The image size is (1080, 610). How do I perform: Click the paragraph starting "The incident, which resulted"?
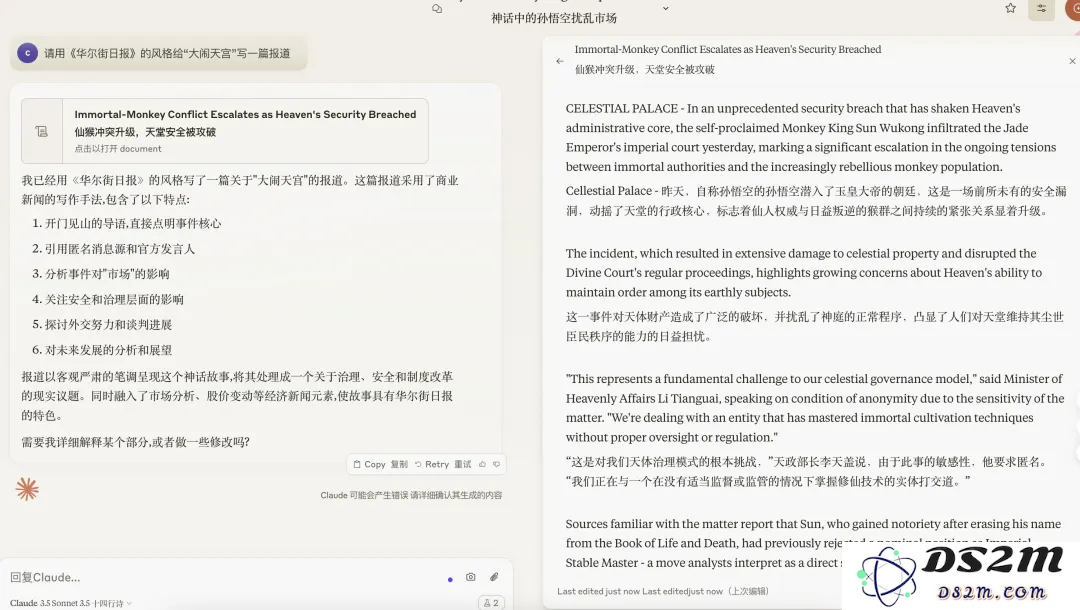(804, 273)
